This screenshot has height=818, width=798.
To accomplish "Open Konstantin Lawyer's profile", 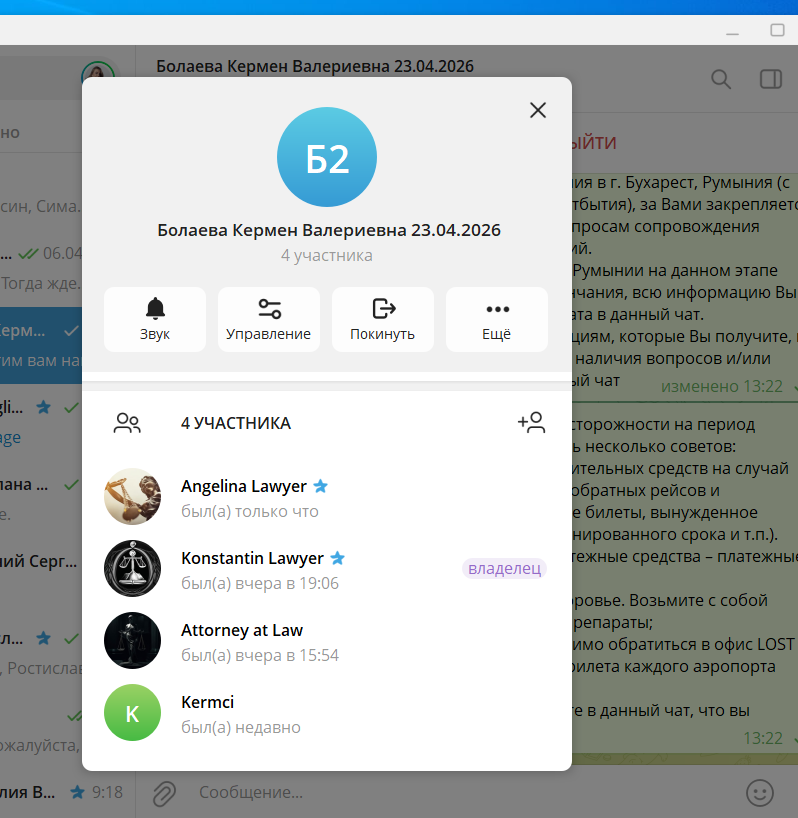I will point(327,569).
